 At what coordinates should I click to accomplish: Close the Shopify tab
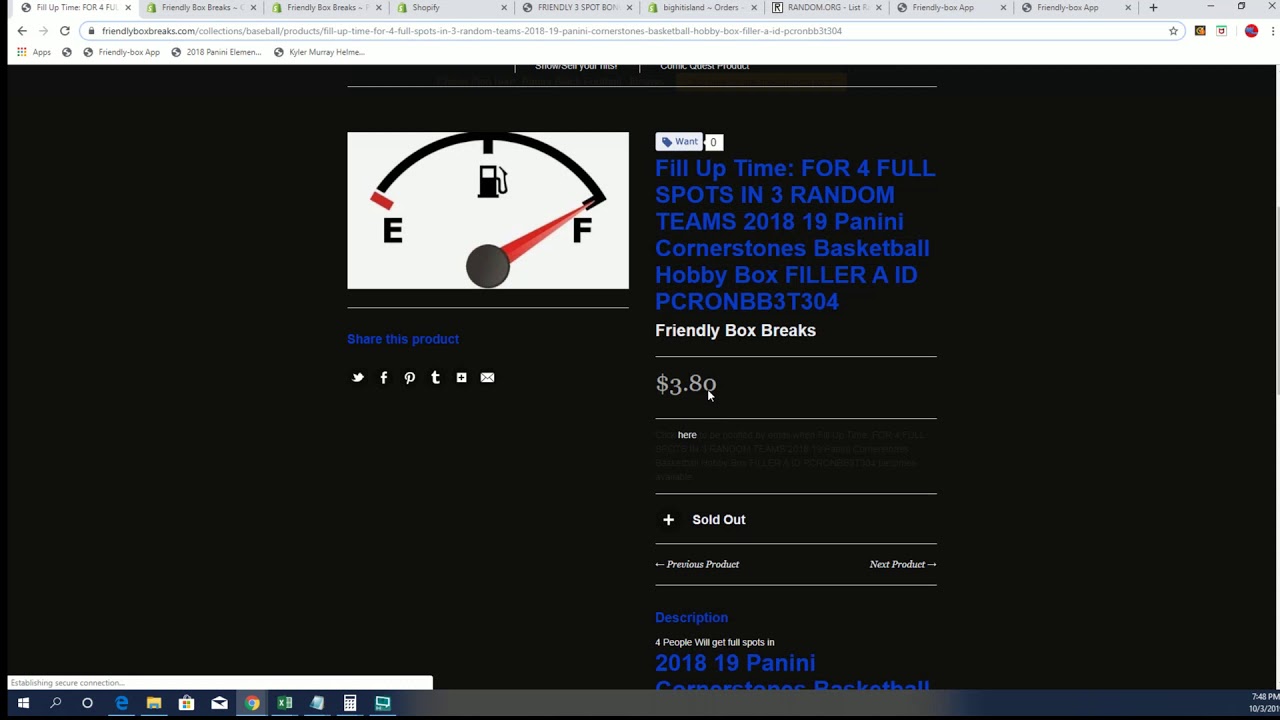click(x=504, y=8)
